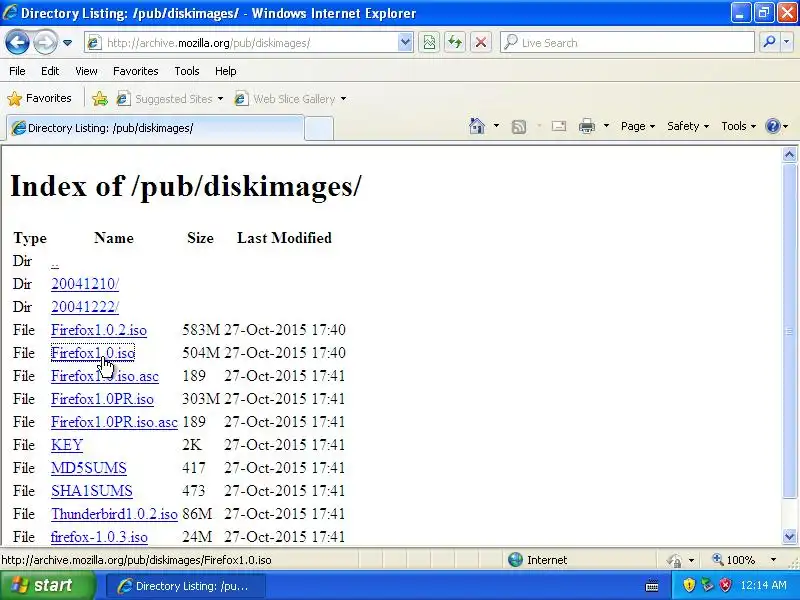Image resolution: width=800 pixels, height=600 pixels.
Task: Open the 20041210/ directory link
Action: point(85,284)
